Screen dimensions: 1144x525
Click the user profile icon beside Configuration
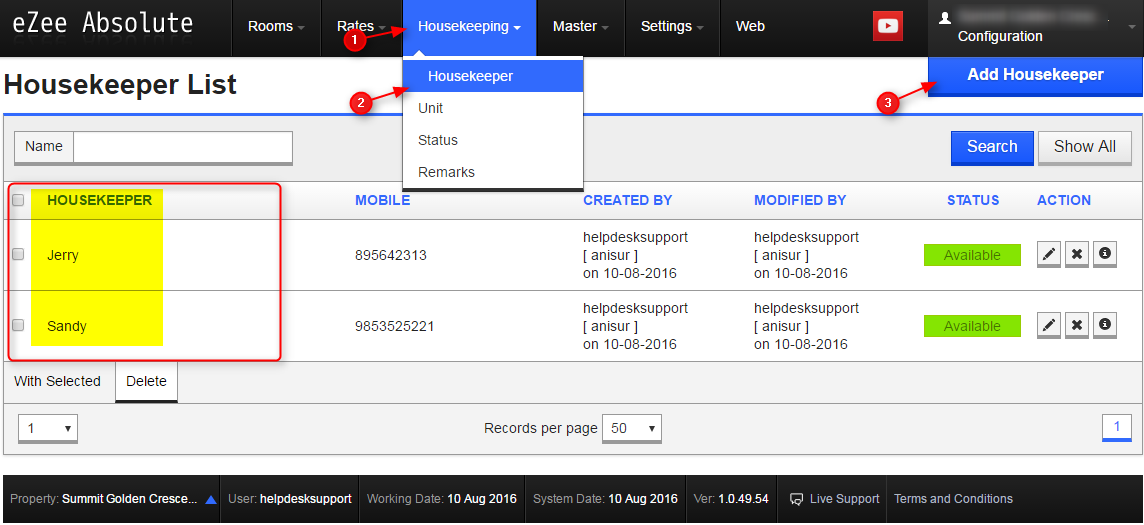click(x=945, y=18)
